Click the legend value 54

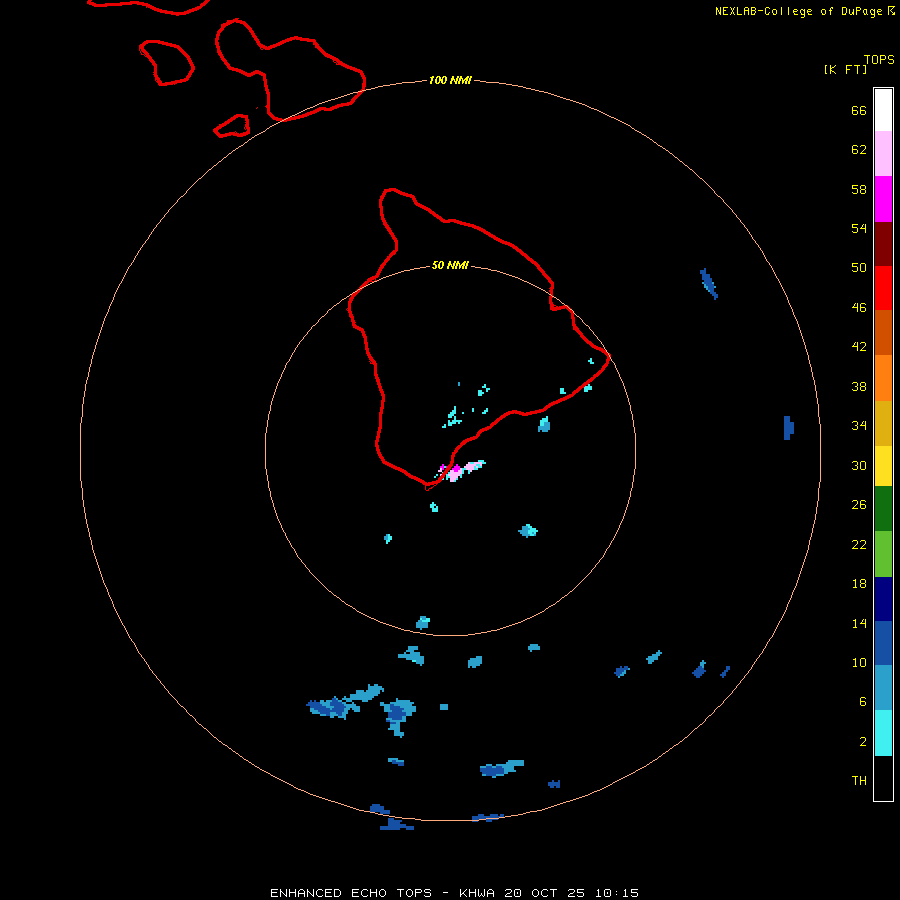click(859, 228)
